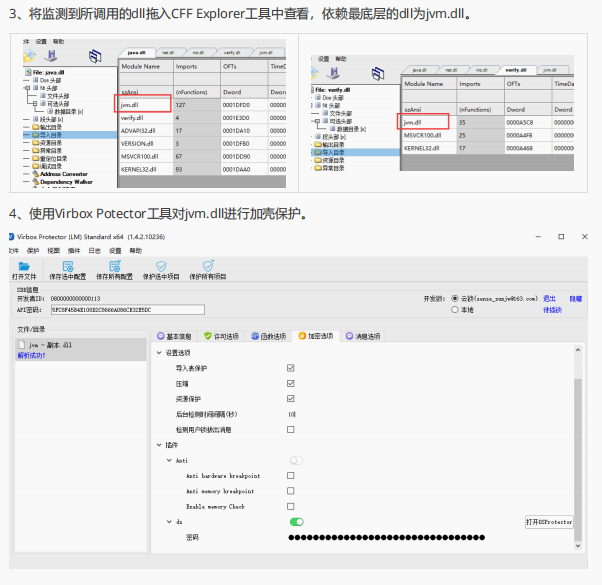Collapse the Nt 头部 node in the java.dll tree
The image size is (602, 585).
click(27, 88)
